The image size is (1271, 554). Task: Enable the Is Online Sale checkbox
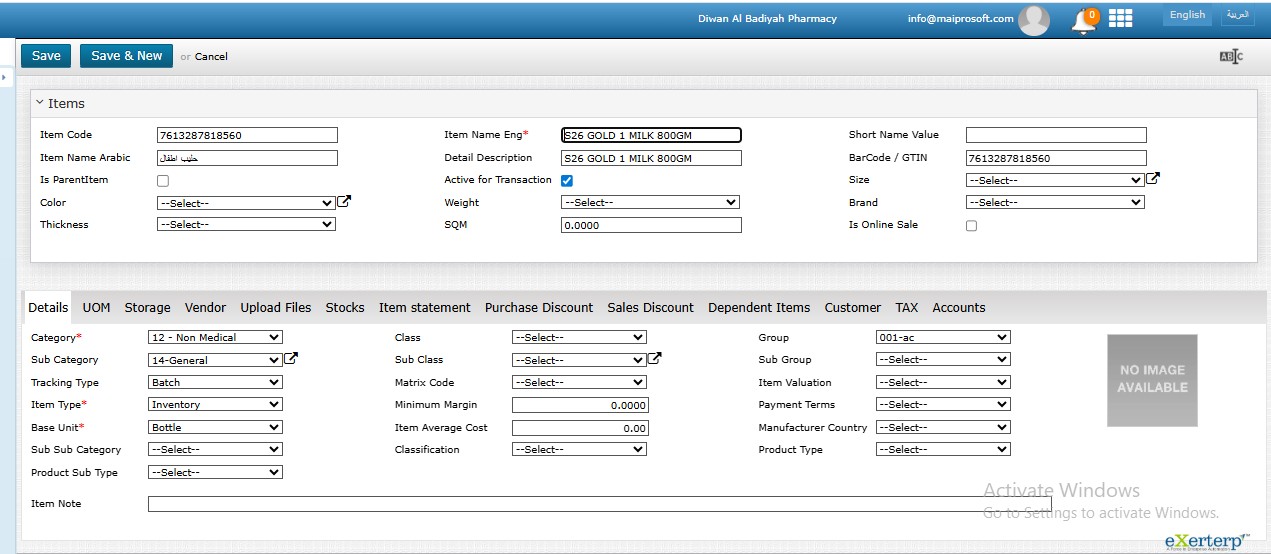coord(971,226)
